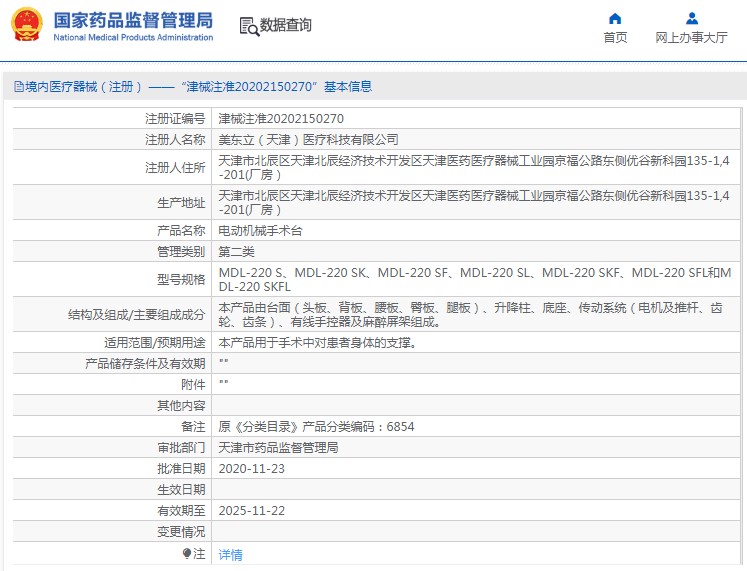The image size is (747, 571).
Task: Click the 附件 row label
Action: 193,385
